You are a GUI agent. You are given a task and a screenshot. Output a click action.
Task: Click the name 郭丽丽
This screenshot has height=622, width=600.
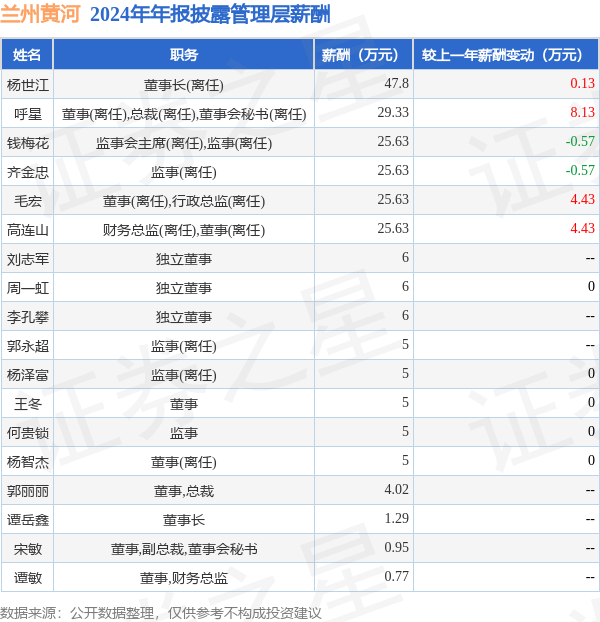(x=28, y=491)
